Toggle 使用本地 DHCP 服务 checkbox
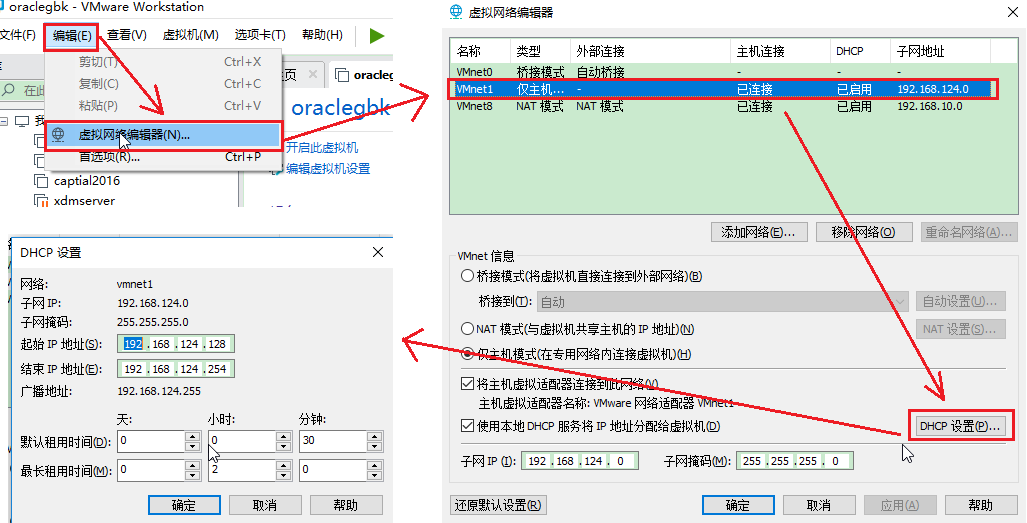 [467, 426]
